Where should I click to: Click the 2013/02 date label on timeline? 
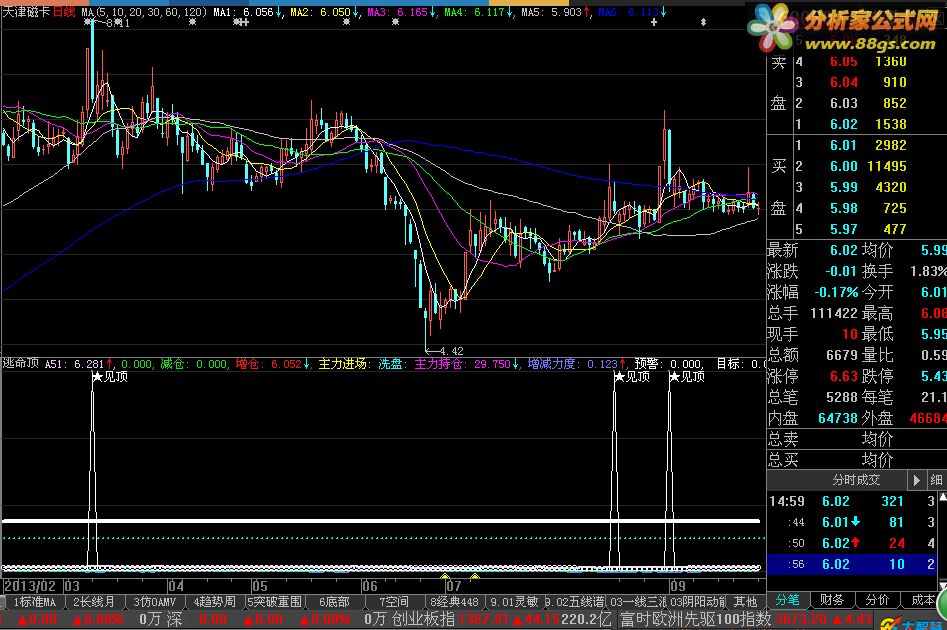pyautogui.click(x=30, y=586)
